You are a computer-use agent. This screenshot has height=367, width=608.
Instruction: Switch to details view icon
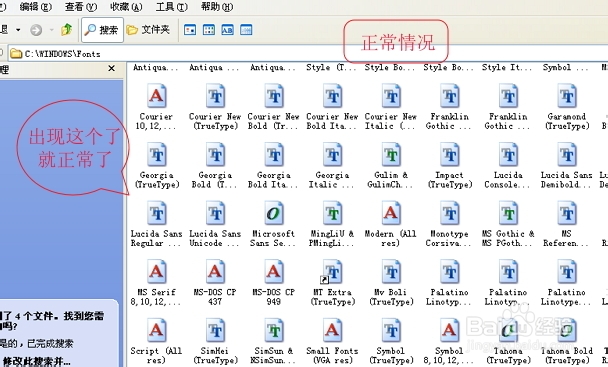(246, 30)
